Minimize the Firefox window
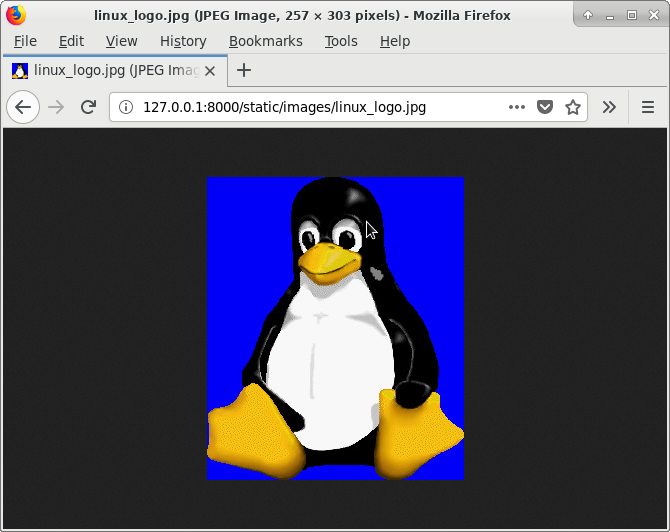The height and width of the screenshot is (532, 670). tap(610, 16)
